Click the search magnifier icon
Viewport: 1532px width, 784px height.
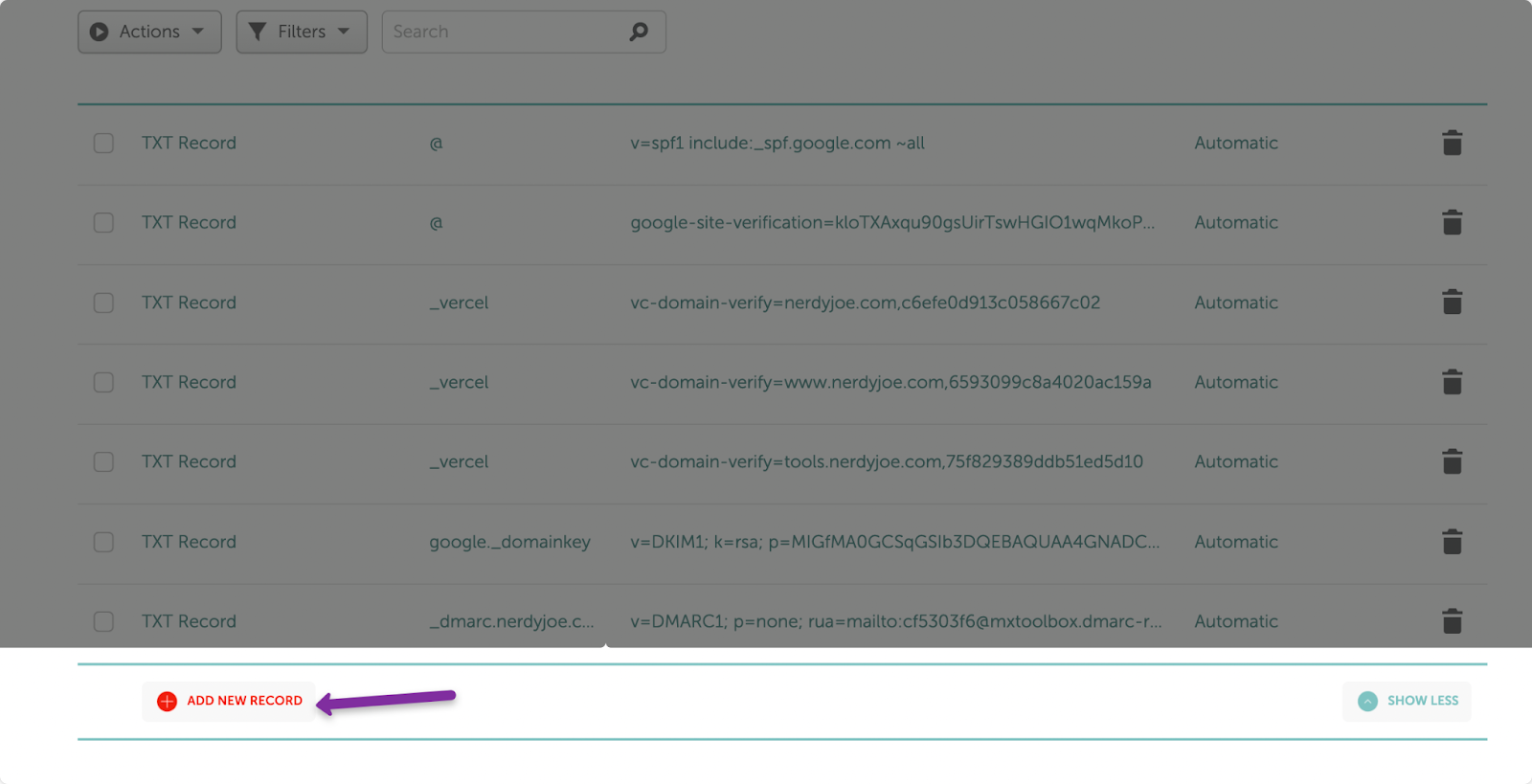pos(639,32)
